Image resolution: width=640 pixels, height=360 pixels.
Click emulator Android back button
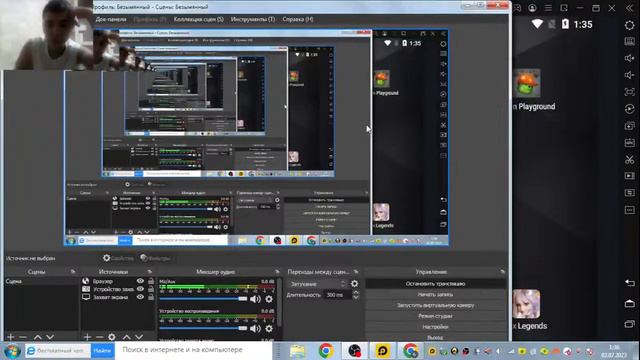[629, 282]
